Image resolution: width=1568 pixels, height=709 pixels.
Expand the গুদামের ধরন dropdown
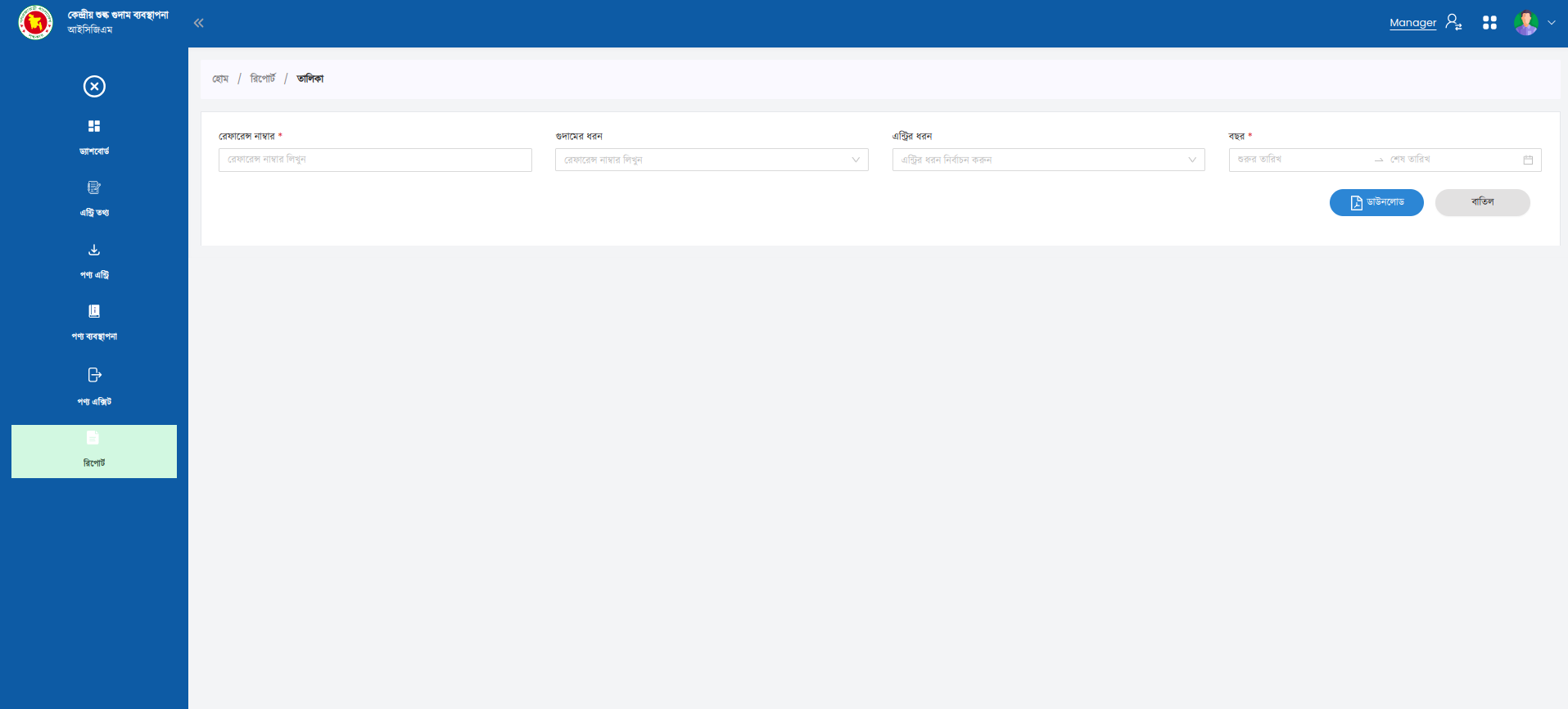pos(855,160)
